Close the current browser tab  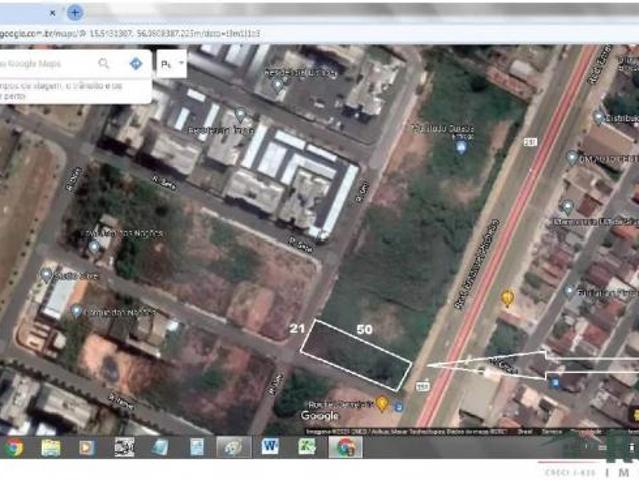(52, 13)
